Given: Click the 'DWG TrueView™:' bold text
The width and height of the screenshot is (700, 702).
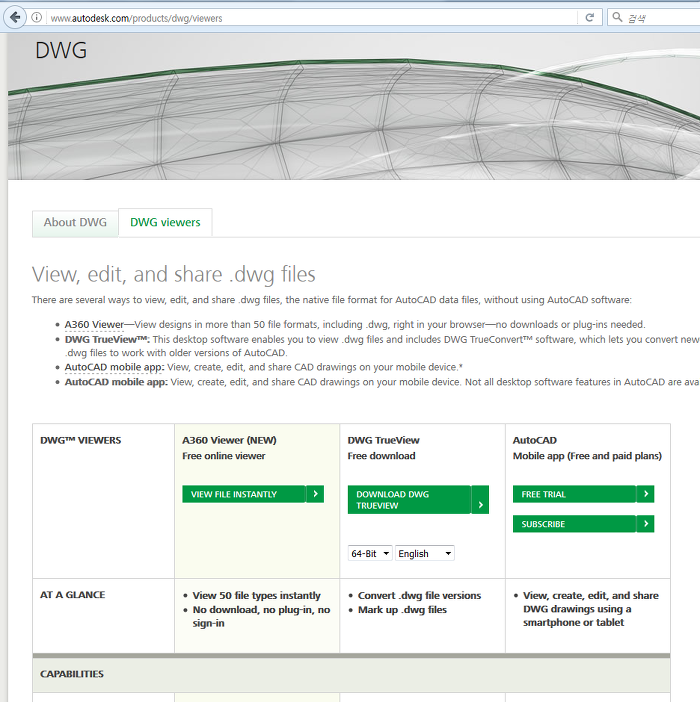Looking at the screenshot, I should pos(107,339).
